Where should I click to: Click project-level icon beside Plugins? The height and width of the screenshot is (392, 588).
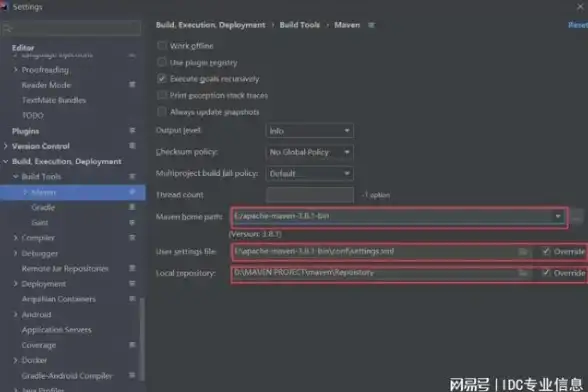(132, 130)
